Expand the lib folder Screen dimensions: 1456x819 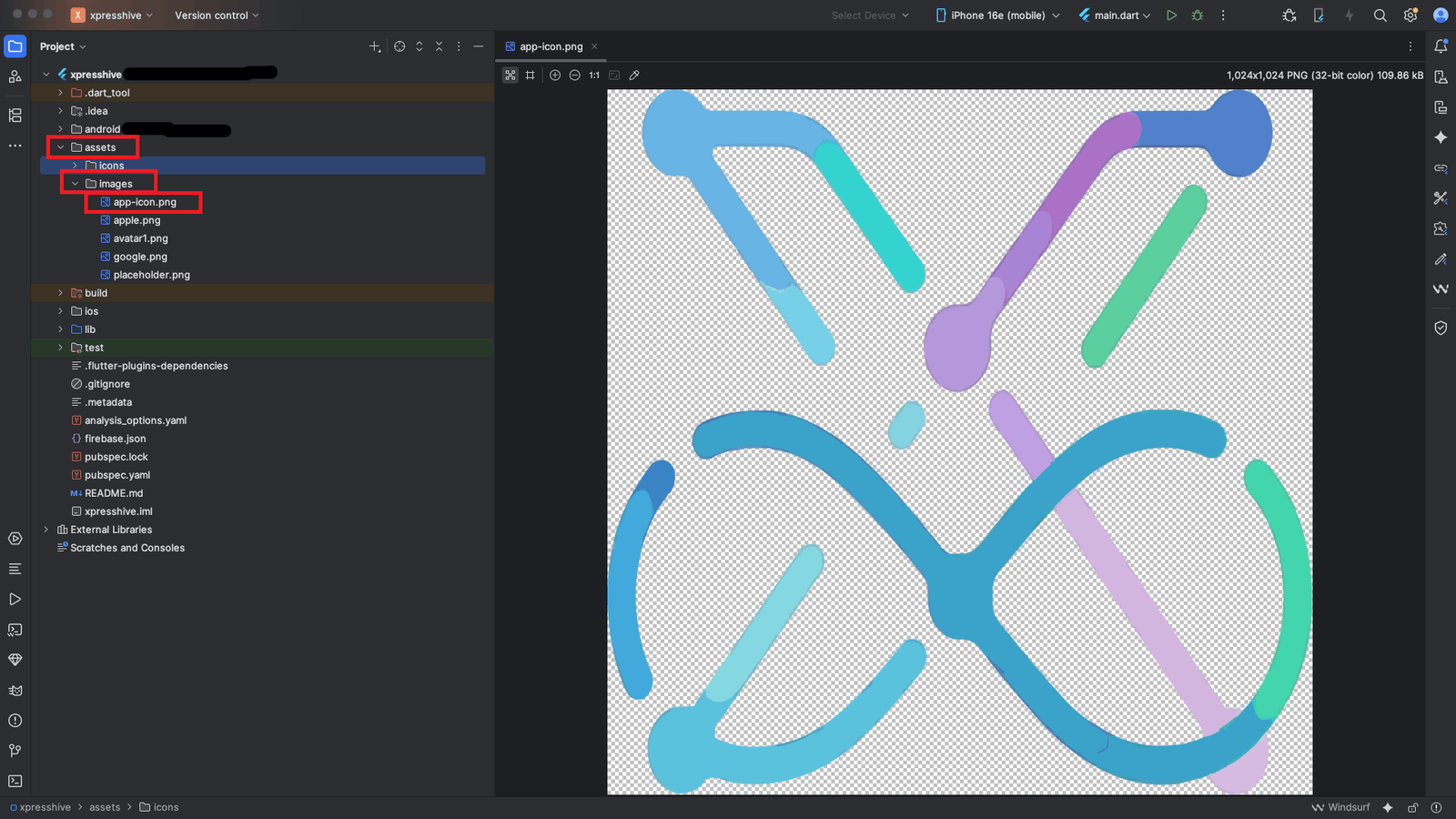point(61,329)
